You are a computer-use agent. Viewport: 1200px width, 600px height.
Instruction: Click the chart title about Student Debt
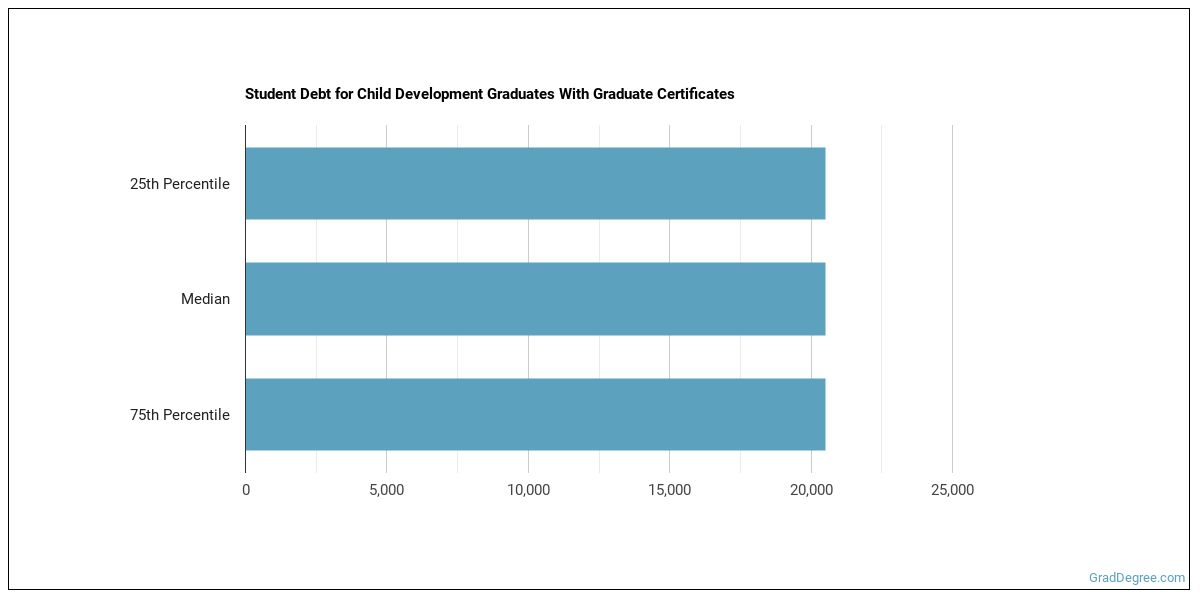click(x=489, y=94)
